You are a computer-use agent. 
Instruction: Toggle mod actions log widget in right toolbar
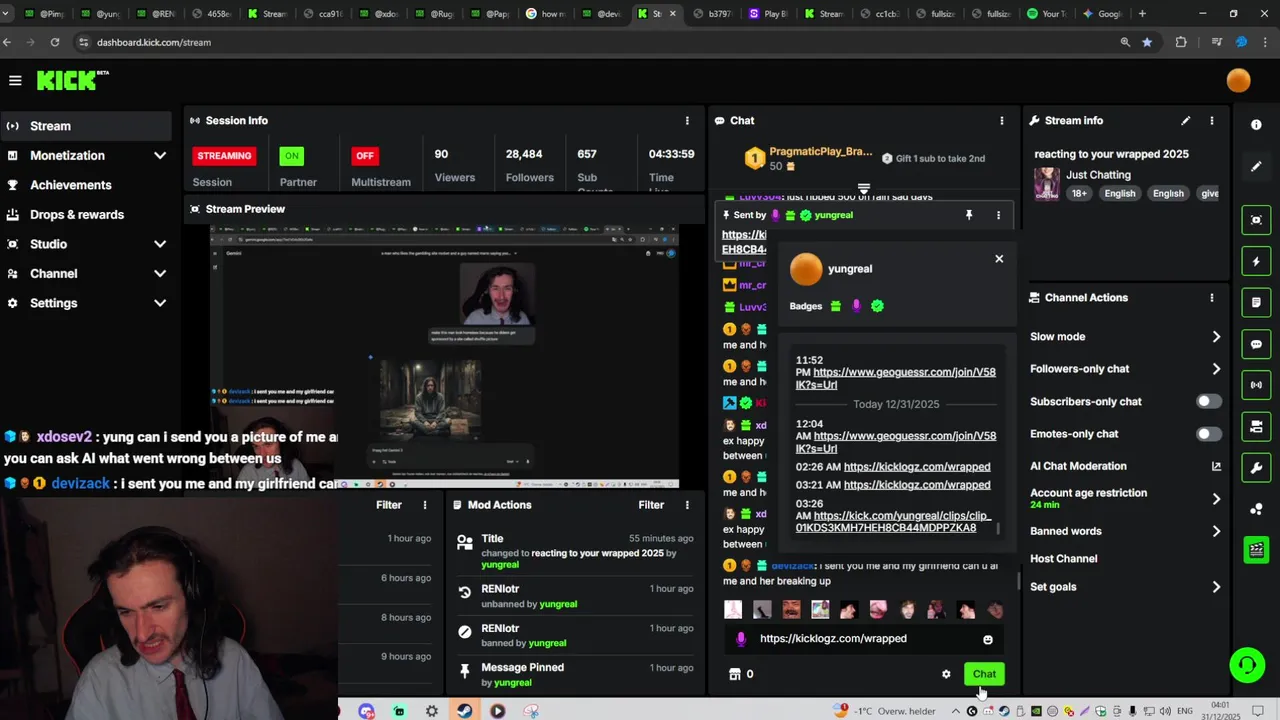coord(1256,302)
